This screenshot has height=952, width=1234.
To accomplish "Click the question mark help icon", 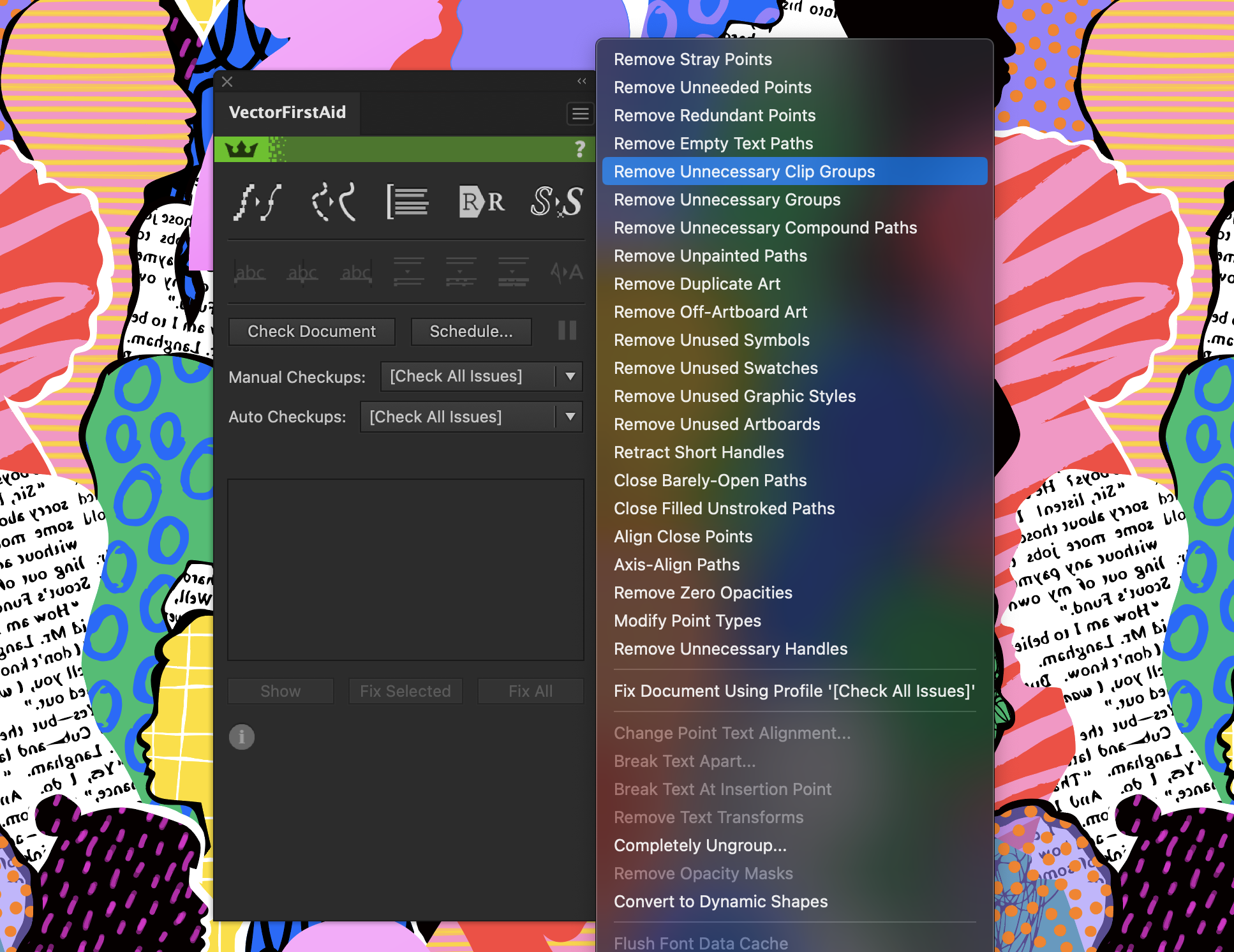I will click(x=579, y=149).
